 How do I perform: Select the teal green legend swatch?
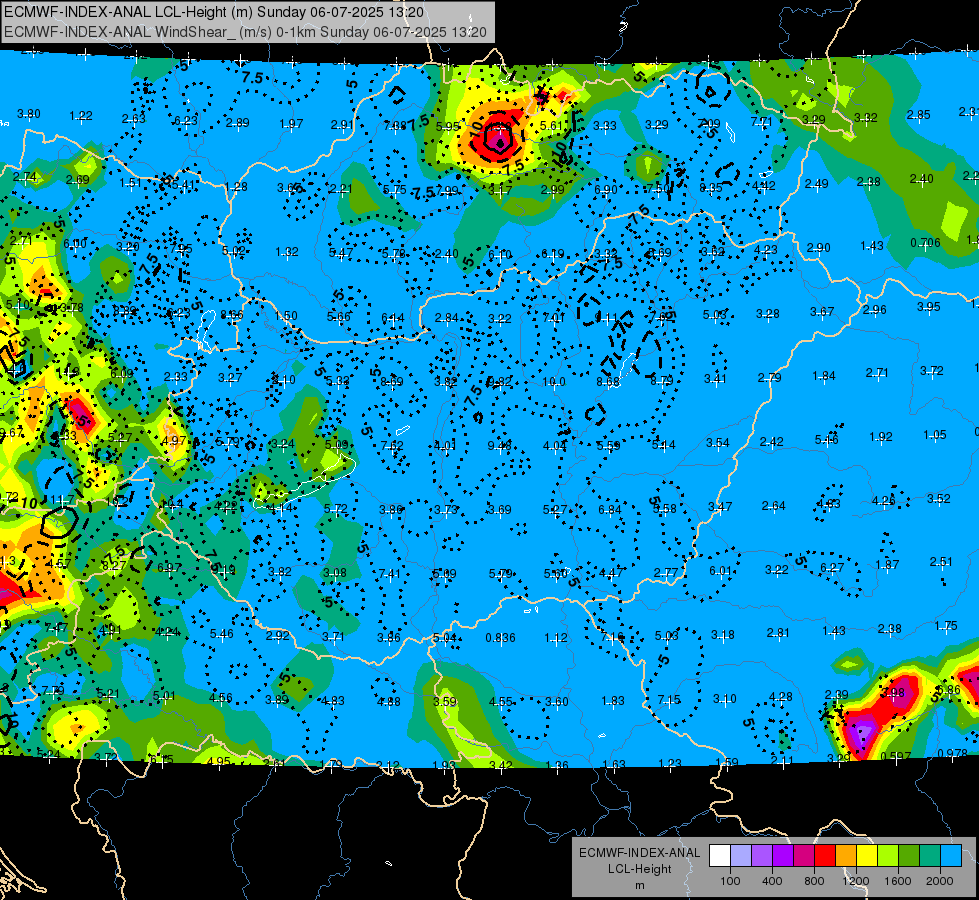click(x=930, y=856)
